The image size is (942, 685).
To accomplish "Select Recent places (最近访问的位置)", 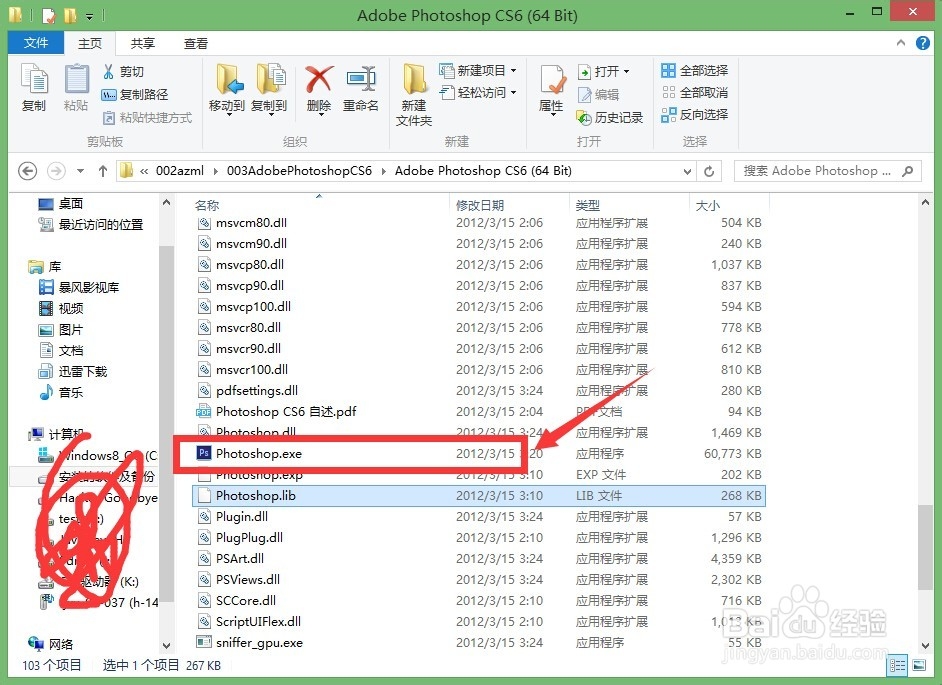I will [91, 225].
